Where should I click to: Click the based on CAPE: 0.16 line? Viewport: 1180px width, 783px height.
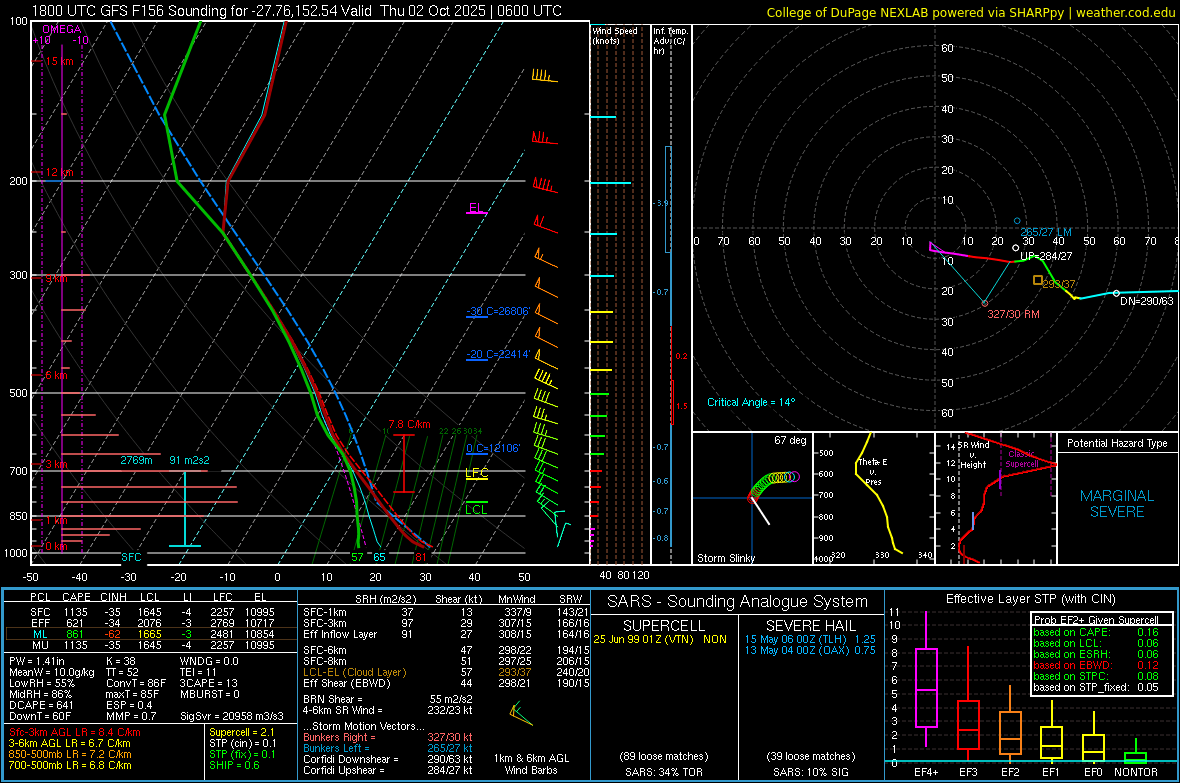tap(1096, 632)
